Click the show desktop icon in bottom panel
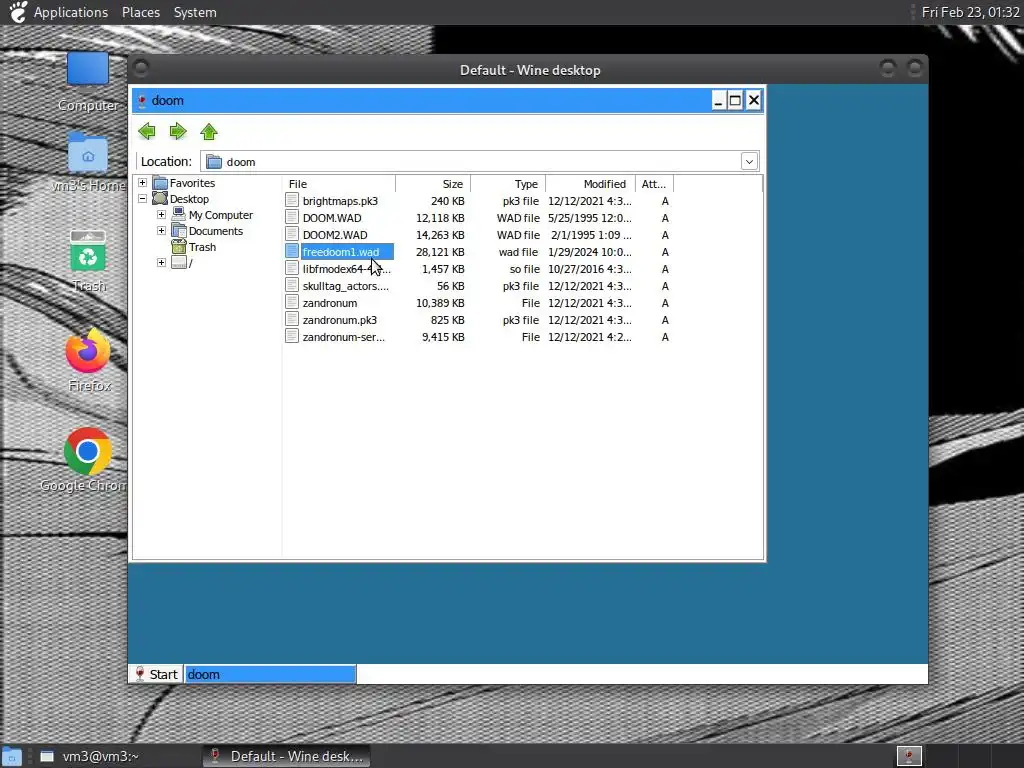This screenshot has width=1024, height=768. pos(12,757)
